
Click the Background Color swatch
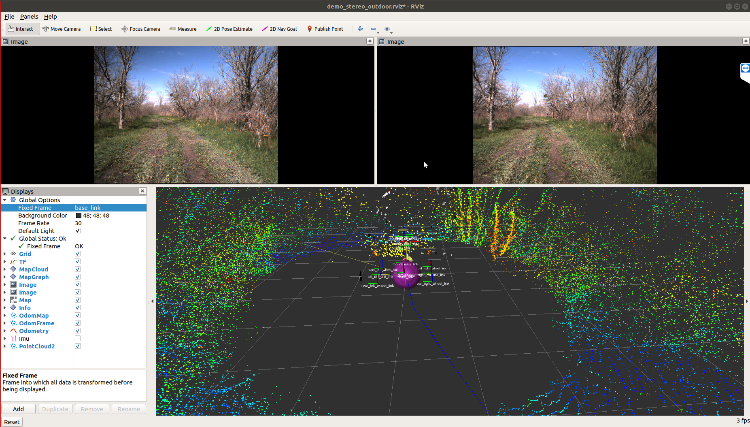pos(79,215)
